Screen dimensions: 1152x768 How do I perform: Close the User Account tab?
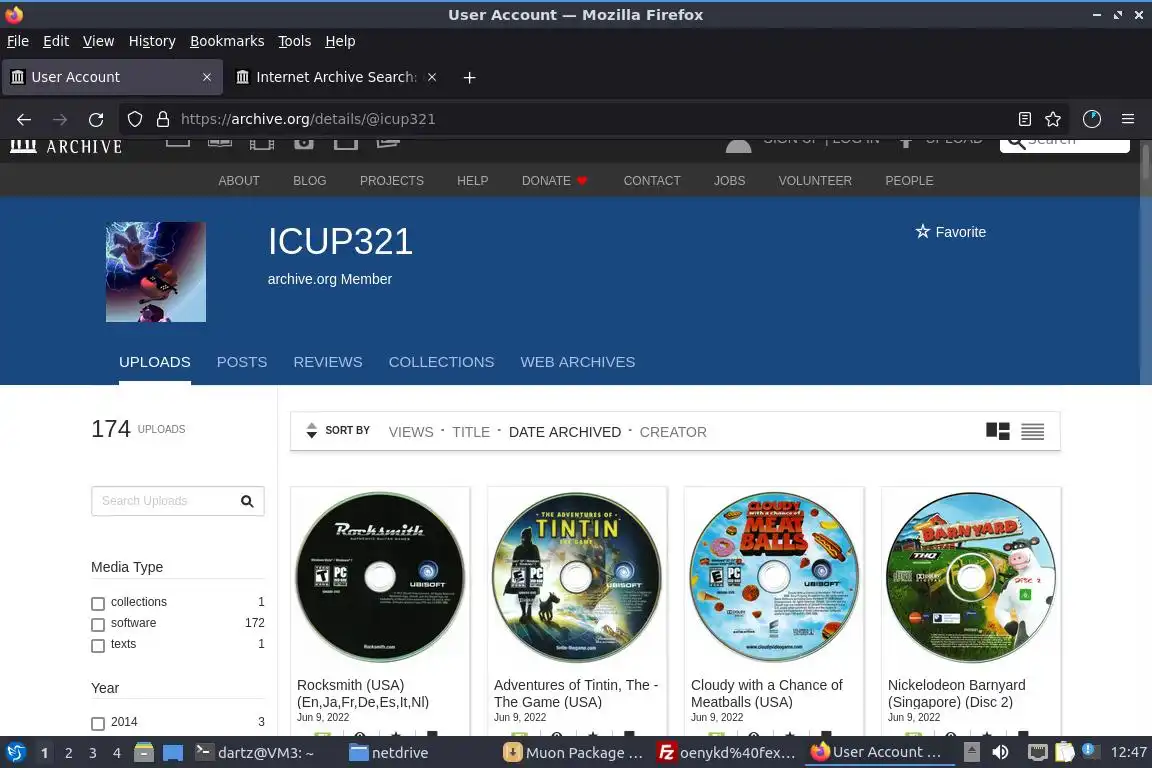206,77
